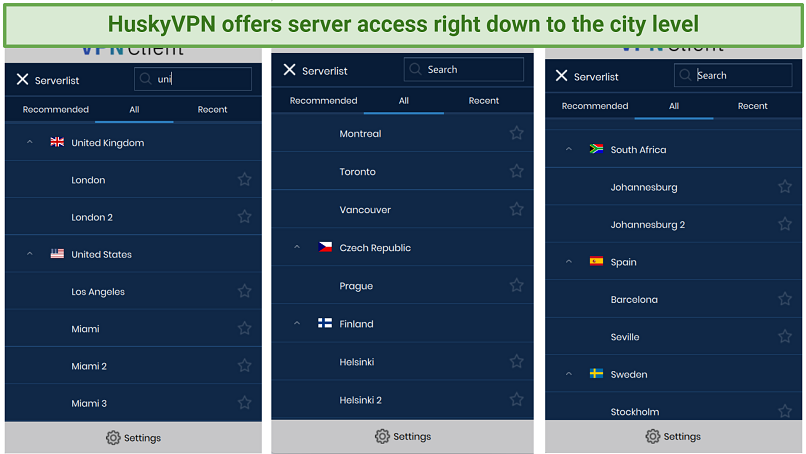Viewport: 806px width, 454px height.
Task: Star the Johannesburg server
Action: tap(785, 187)
